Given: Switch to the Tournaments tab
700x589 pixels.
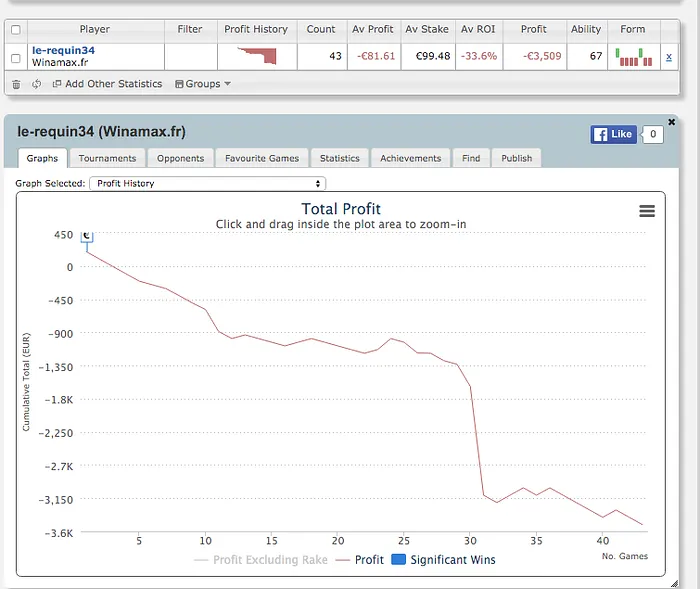Looking at the screenshot, I should pyautogui.click(x=107, y=158).
